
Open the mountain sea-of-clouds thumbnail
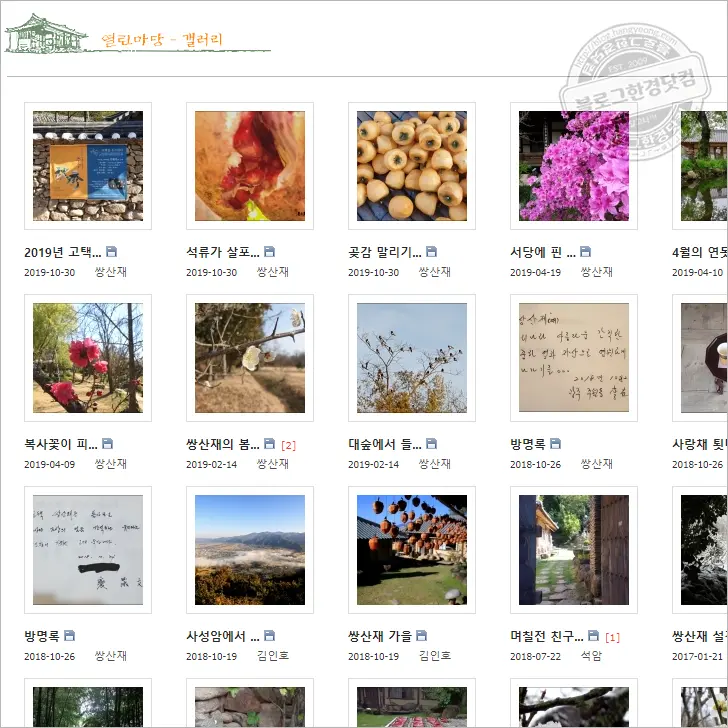coord(250,550)
